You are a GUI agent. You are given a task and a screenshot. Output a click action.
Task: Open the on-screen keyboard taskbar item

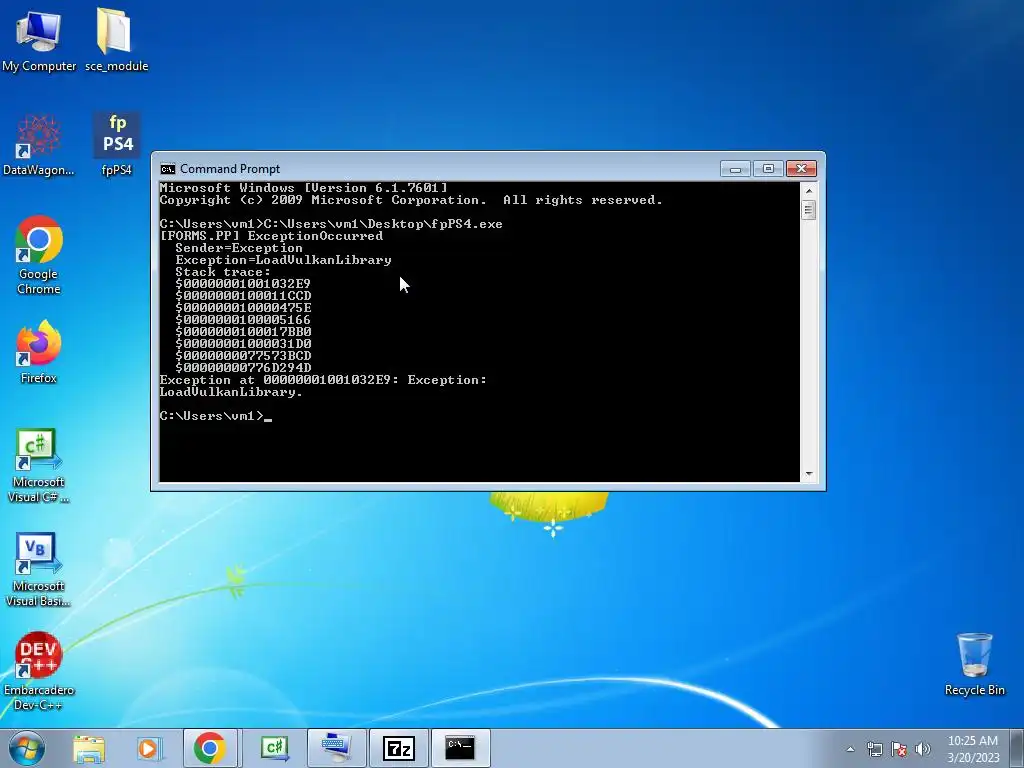336,748
